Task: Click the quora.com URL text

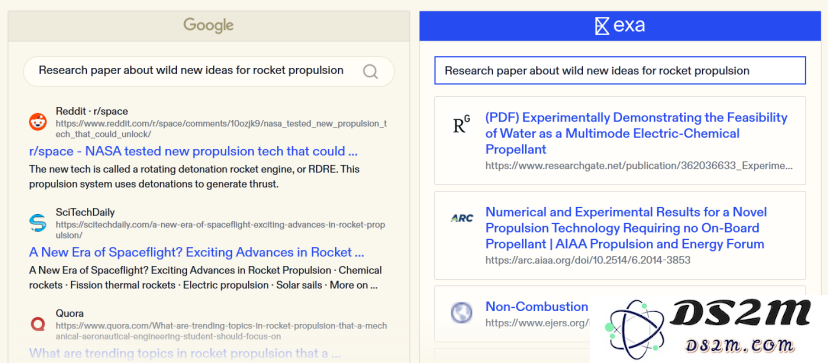Action: pyautogui.click(x=221, y=331)
